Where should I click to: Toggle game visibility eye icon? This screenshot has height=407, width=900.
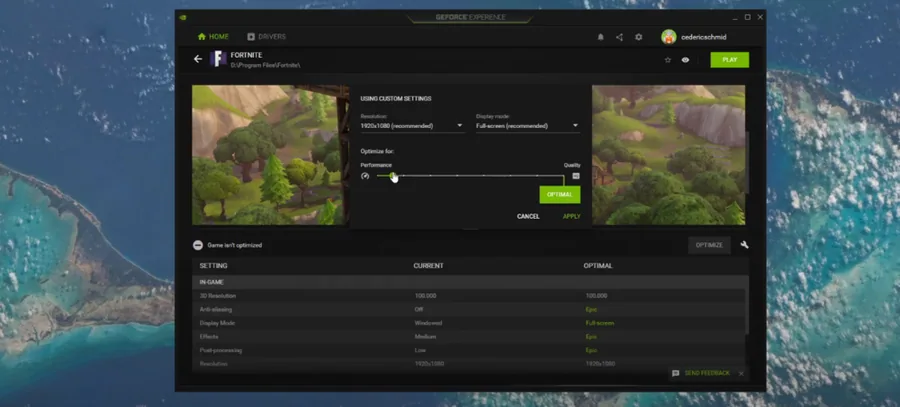pyautogui.click(x=685, y=60)
